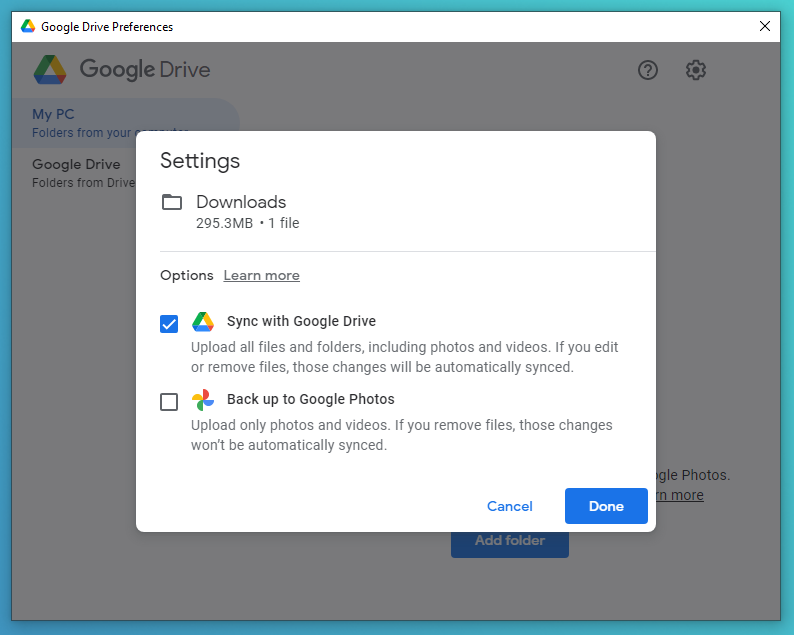Click the Drive triangle icon beside Sync option
Viewport: 794px width, 635px height.
pos(203,322)
